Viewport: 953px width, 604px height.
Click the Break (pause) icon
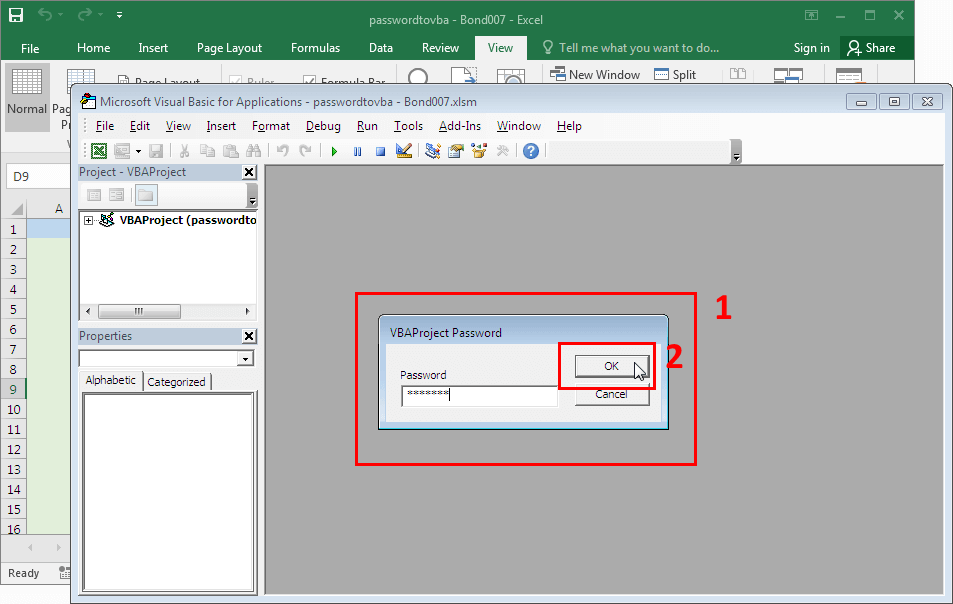point(356,150)
